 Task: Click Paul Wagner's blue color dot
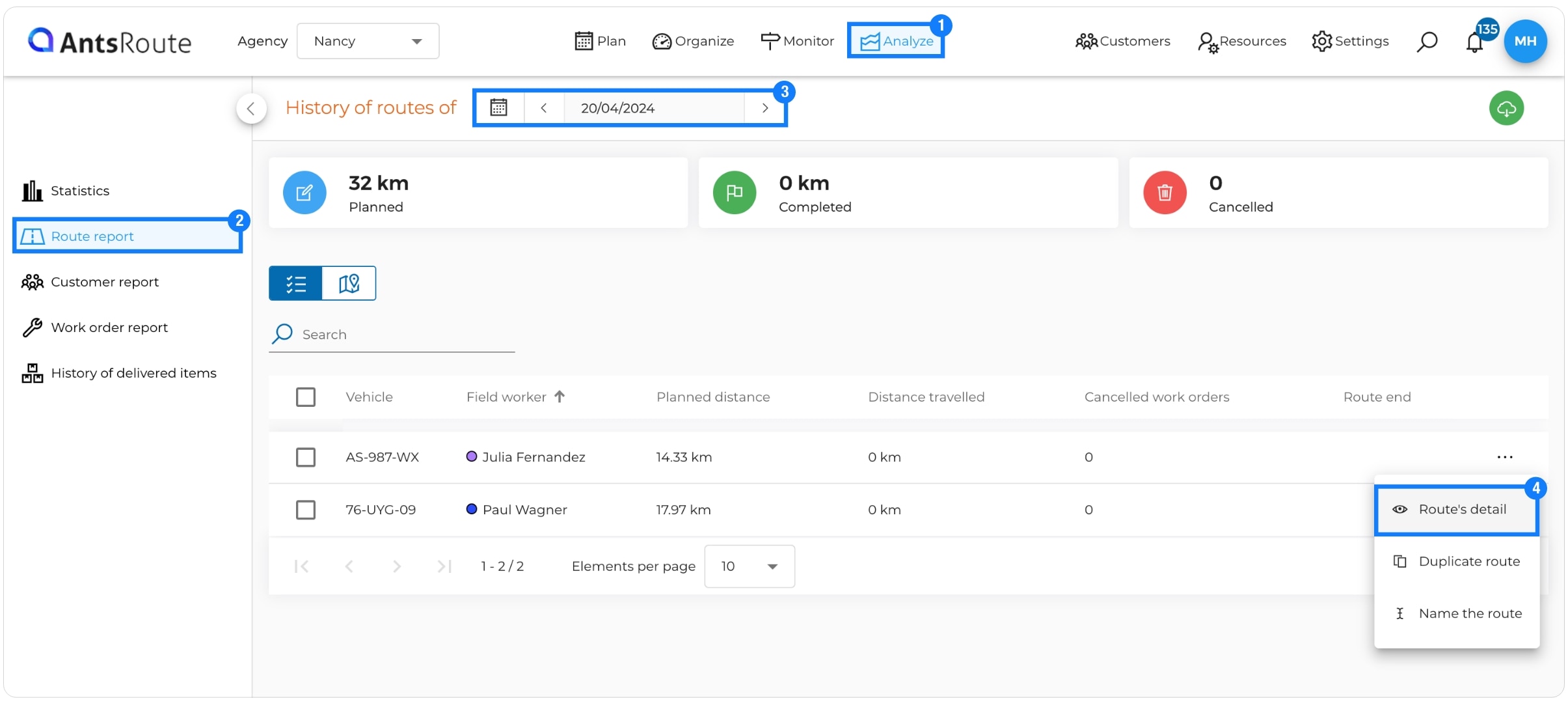click(x=472, y=509)
